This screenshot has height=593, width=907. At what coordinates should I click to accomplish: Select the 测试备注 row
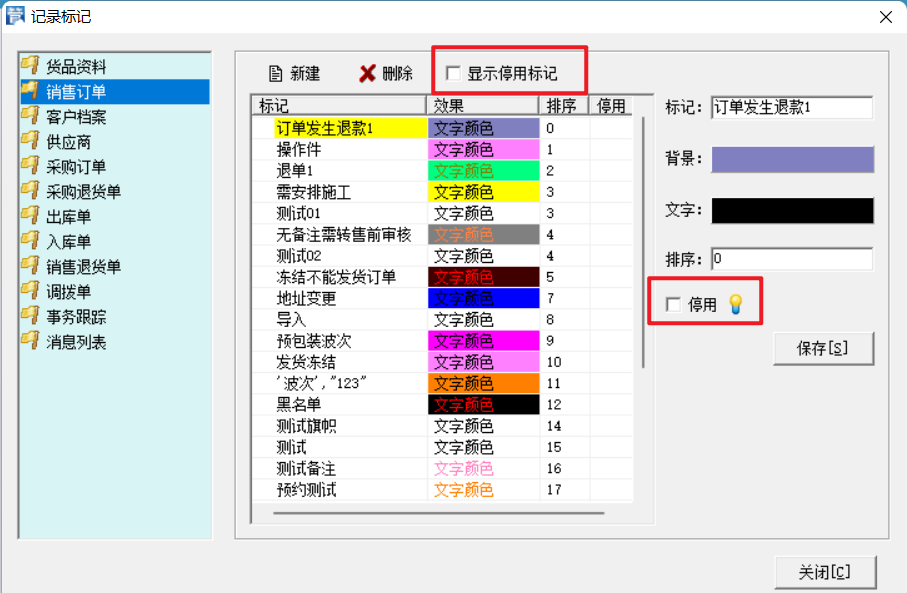[x=443, y=469]
